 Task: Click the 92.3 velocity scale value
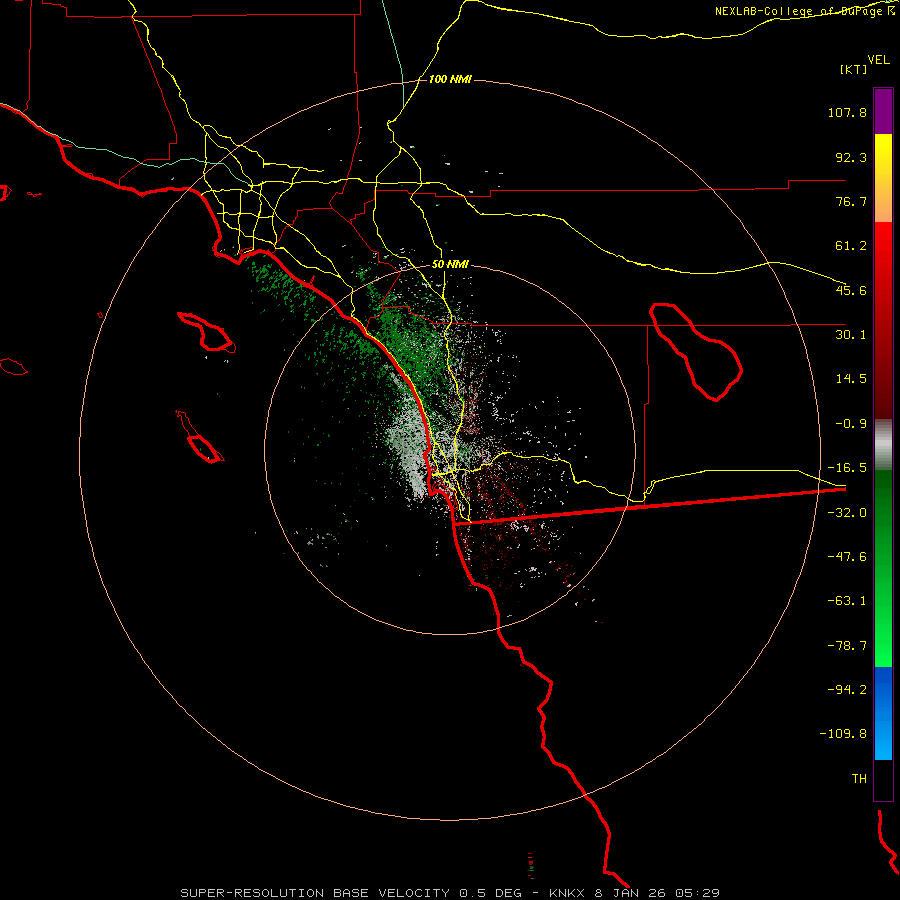point(851,157)
